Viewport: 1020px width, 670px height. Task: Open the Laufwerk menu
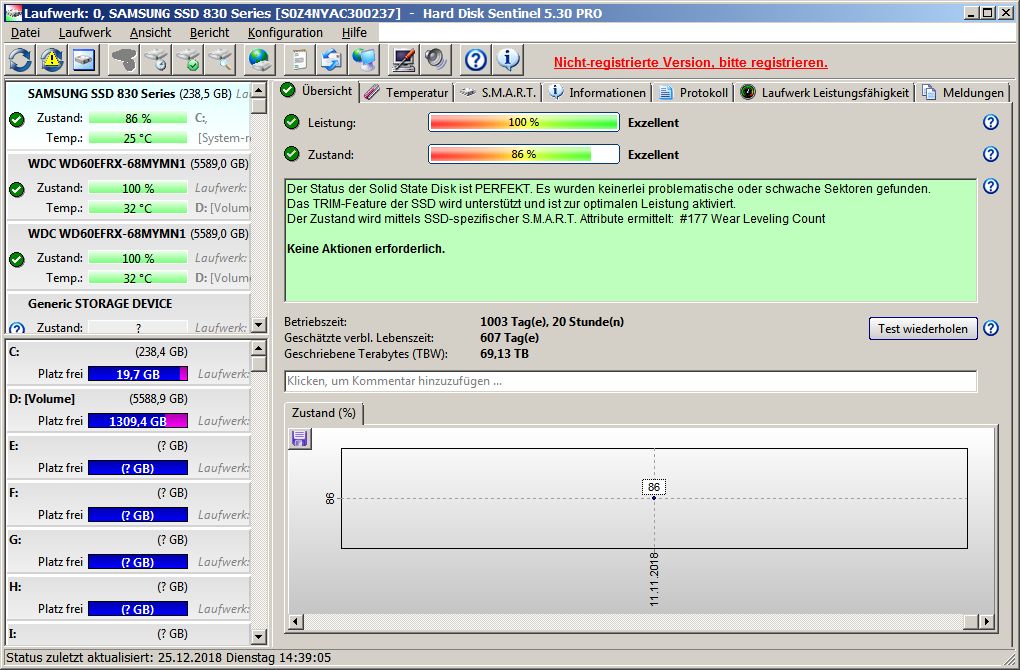tap(85, 33)
